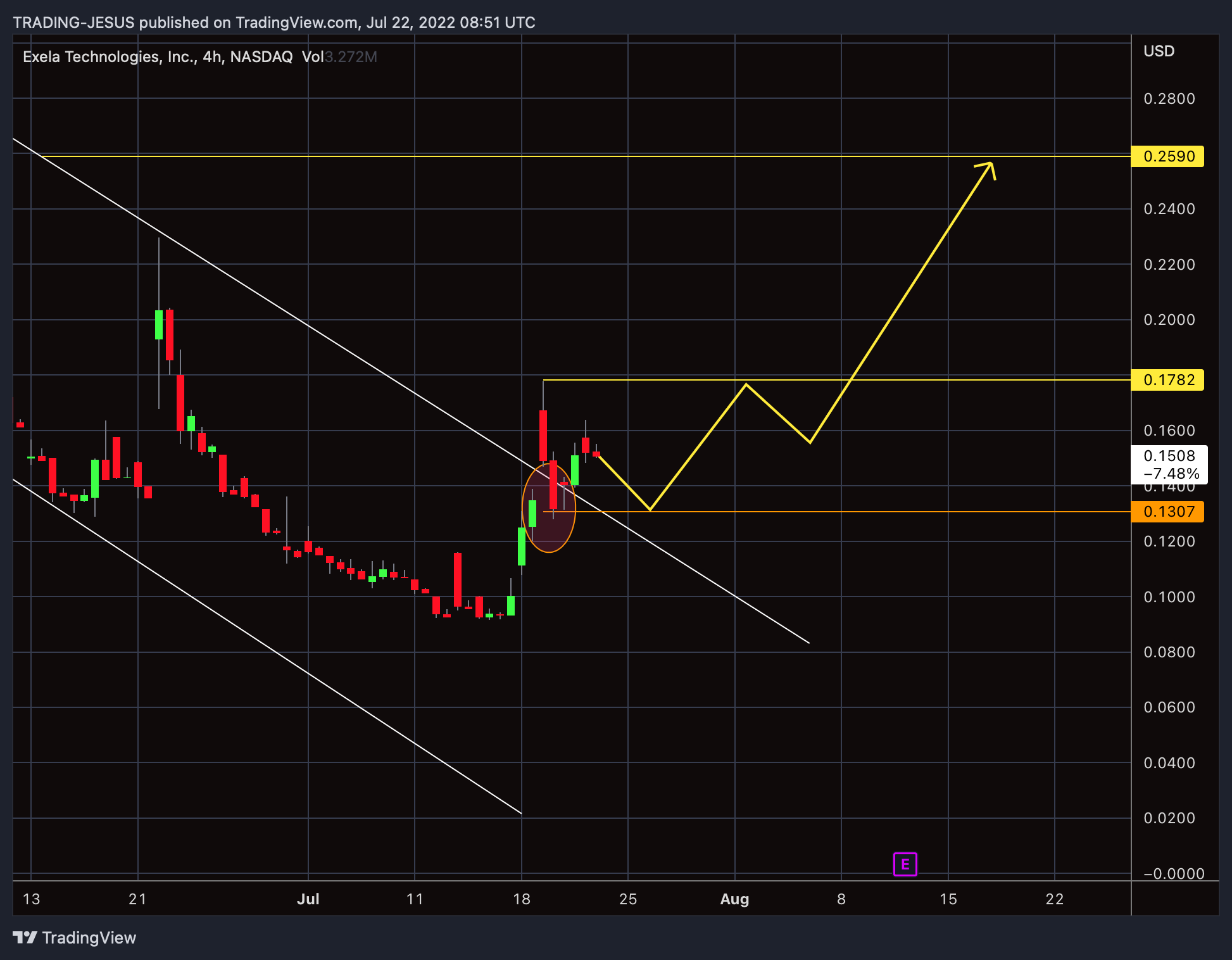Click the Jul label on time axis
Viewport: 1232px width, 960px height.
308,899
